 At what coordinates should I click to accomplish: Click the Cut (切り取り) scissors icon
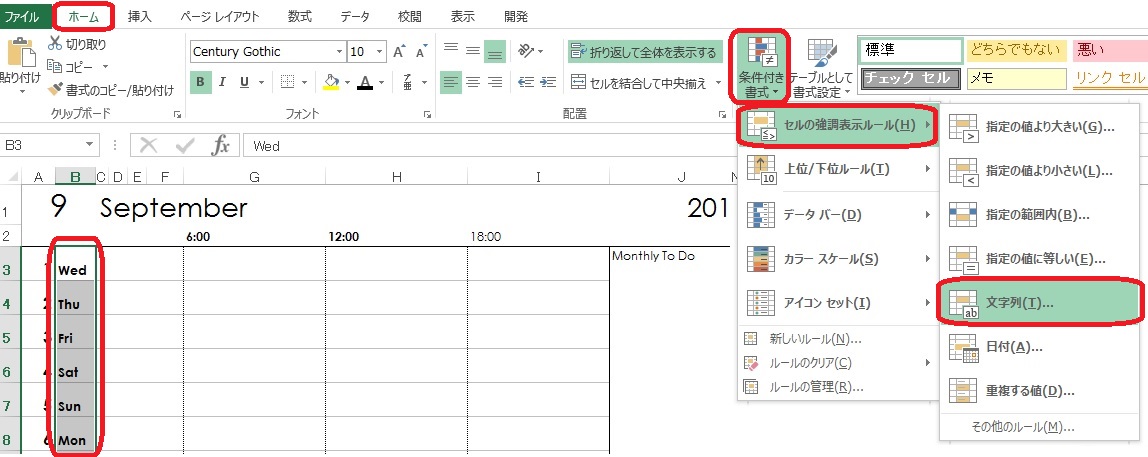click(55, 44)
